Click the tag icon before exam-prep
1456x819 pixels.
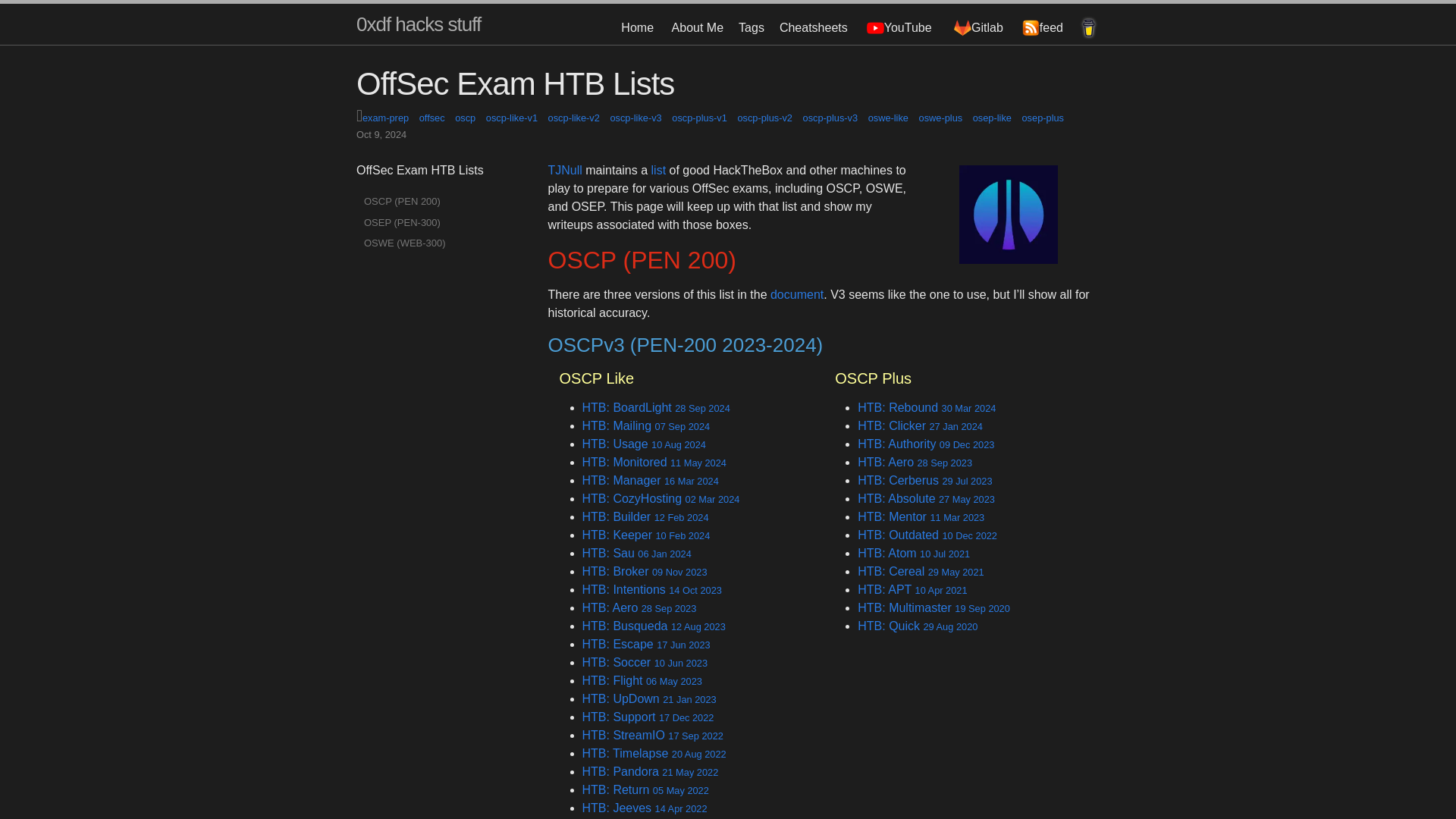[x=359, y=116]
